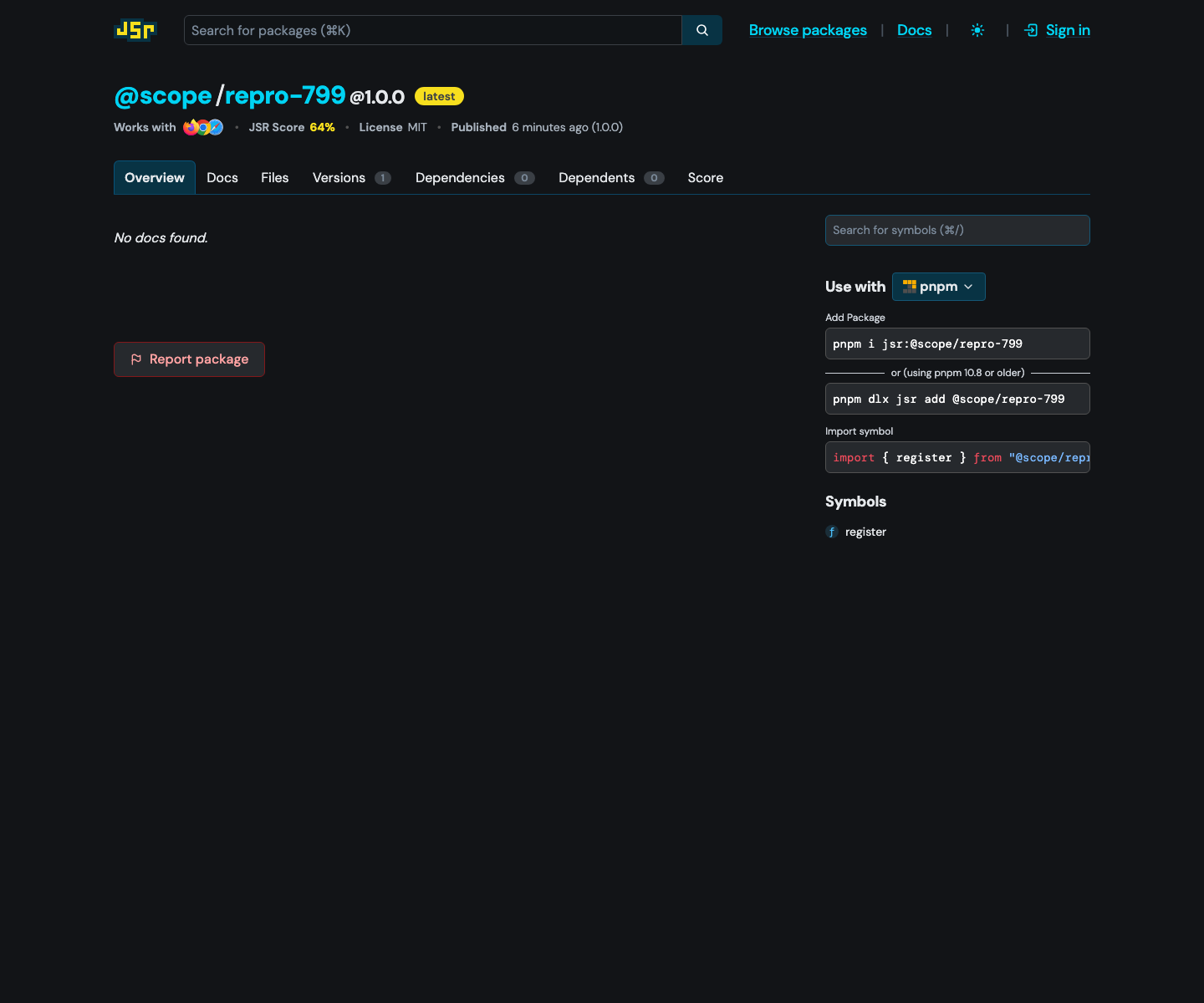Image resolution: width=1204 pixels, height=1003 pixels.
Task: Click Published 6 minutes ago text
Action: point(537,127)
